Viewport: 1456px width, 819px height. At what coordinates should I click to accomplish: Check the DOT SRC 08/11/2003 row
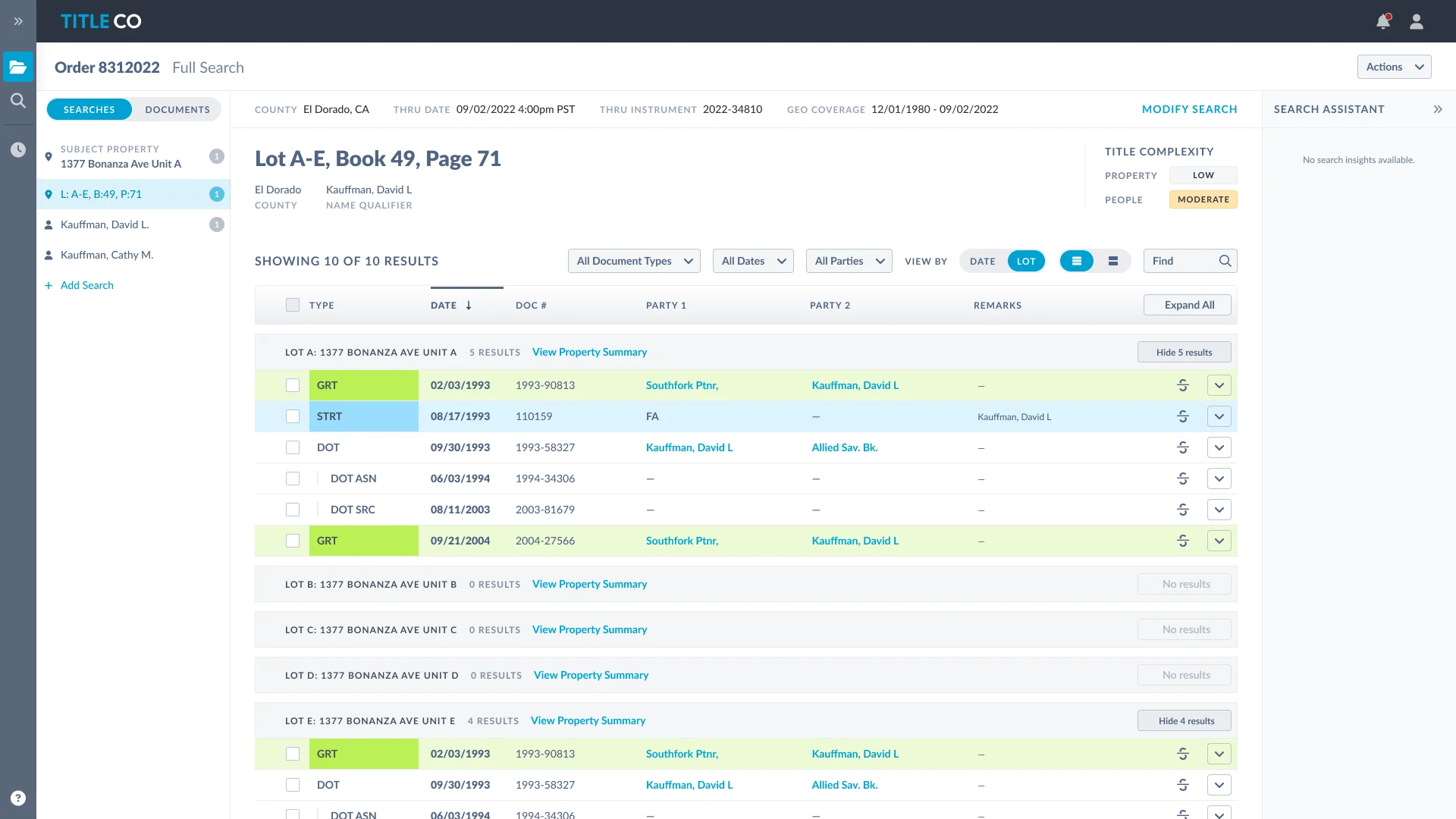(293, 510)
